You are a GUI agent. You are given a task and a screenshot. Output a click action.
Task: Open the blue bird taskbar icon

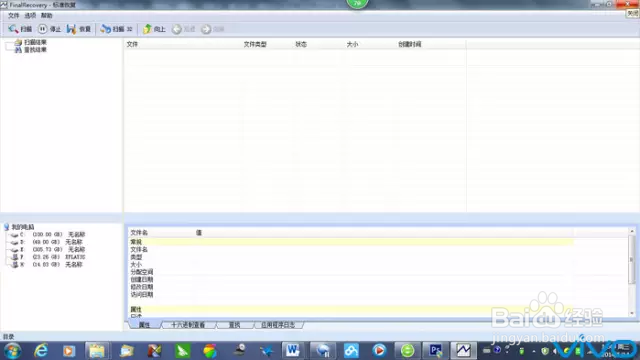click(267, 351)
